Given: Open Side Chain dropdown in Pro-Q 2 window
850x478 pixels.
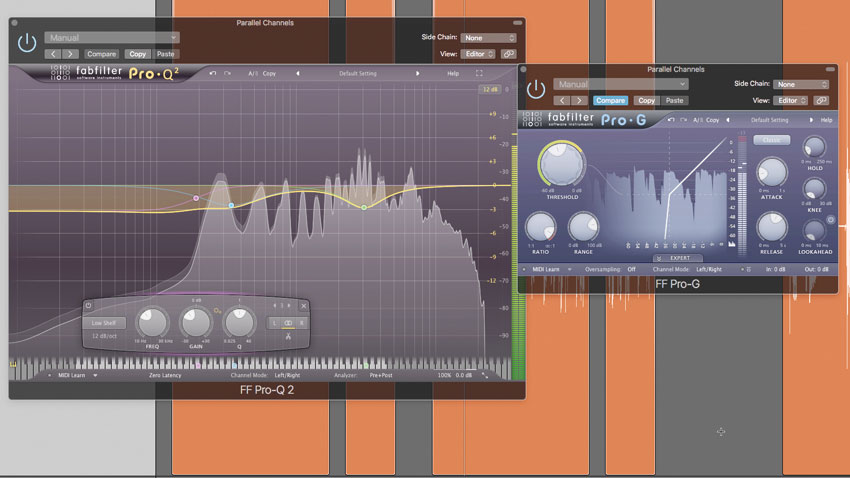Looking at the screenshot, I should (488, 37).
